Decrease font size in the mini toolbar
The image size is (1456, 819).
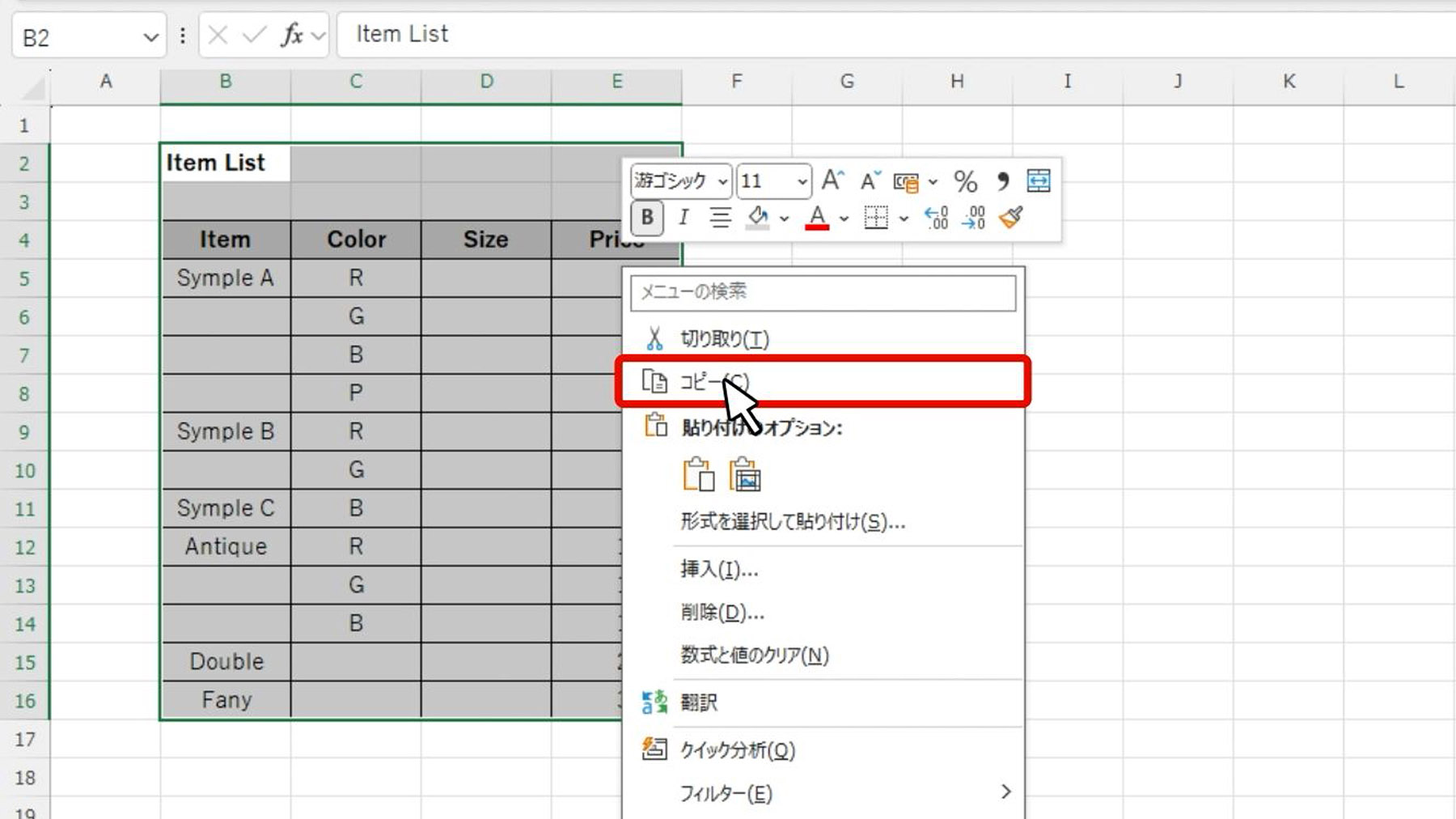pyautogui.click(x=870, y=180)
